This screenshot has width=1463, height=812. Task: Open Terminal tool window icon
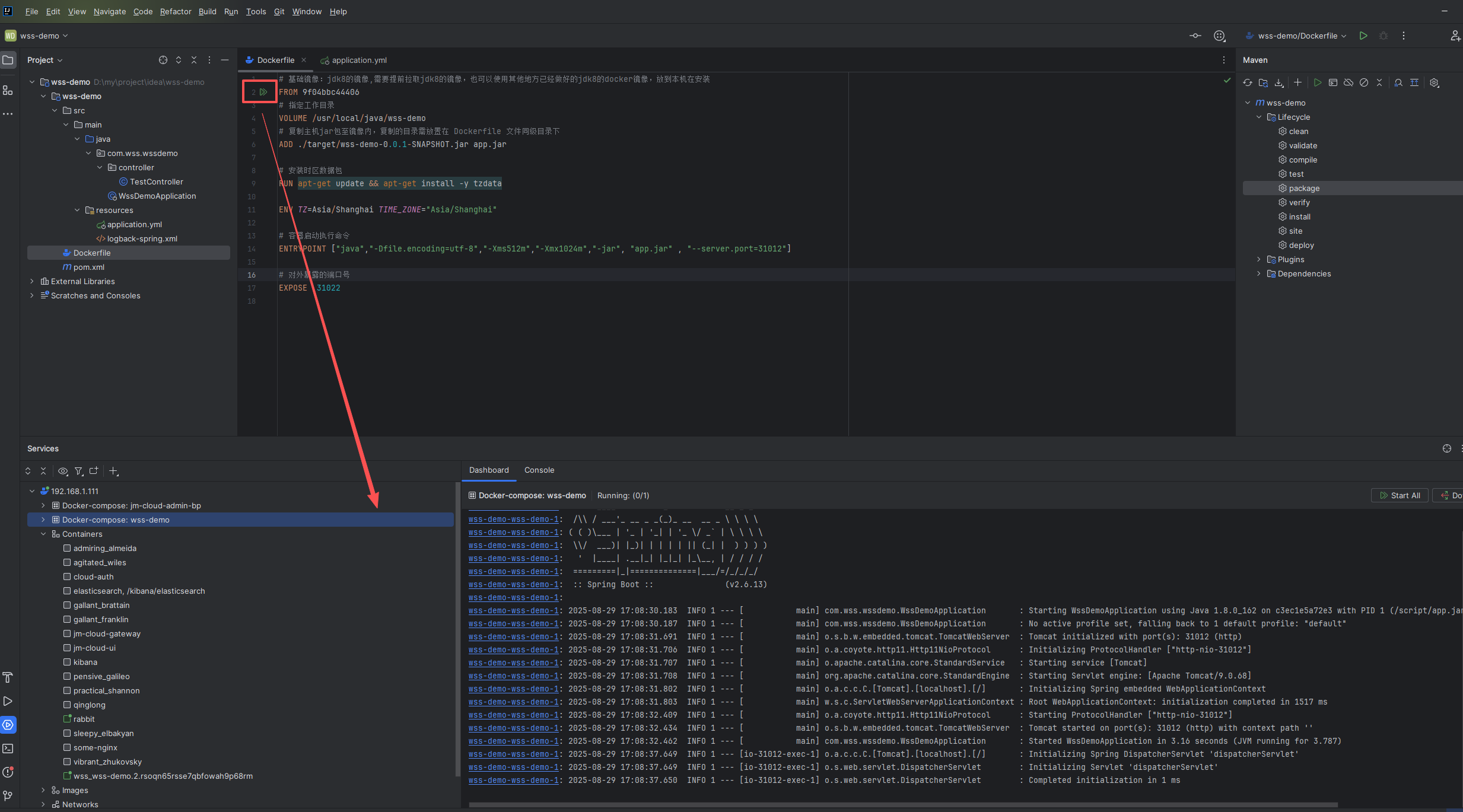8,749
